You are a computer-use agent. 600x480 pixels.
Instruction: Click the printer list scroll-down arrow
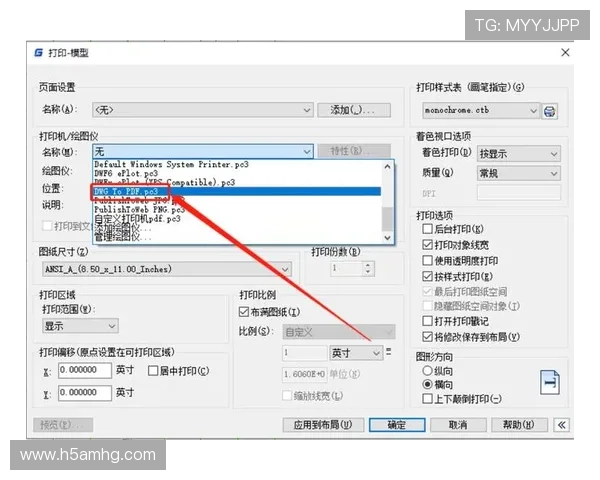pyautogui.click(x=387, y=238)
